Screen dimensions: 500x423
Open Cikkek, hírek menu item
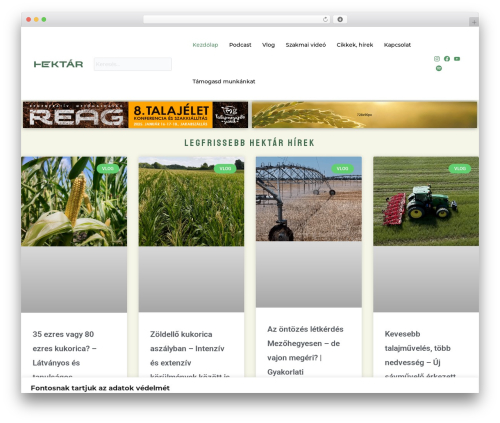[x=355, y=45]
